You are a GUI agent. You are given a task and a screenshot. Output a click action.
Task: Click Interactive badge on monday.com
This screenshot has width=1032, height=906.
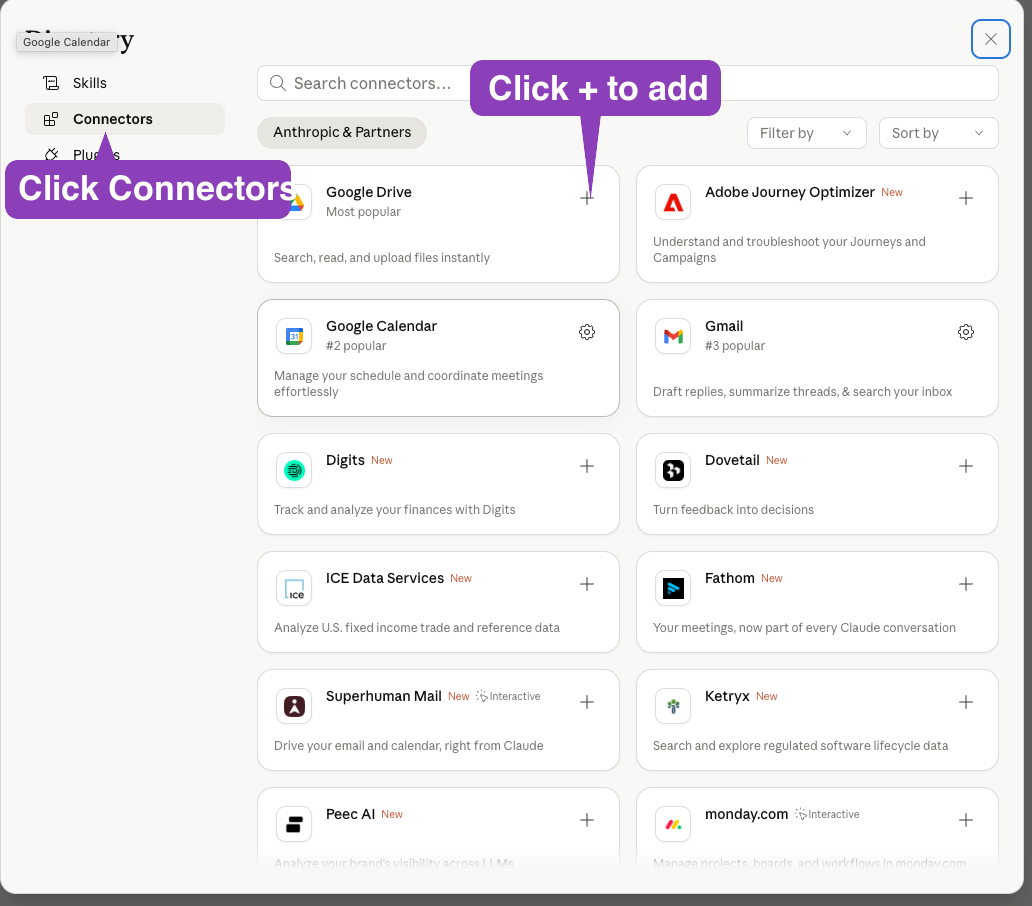827,815
